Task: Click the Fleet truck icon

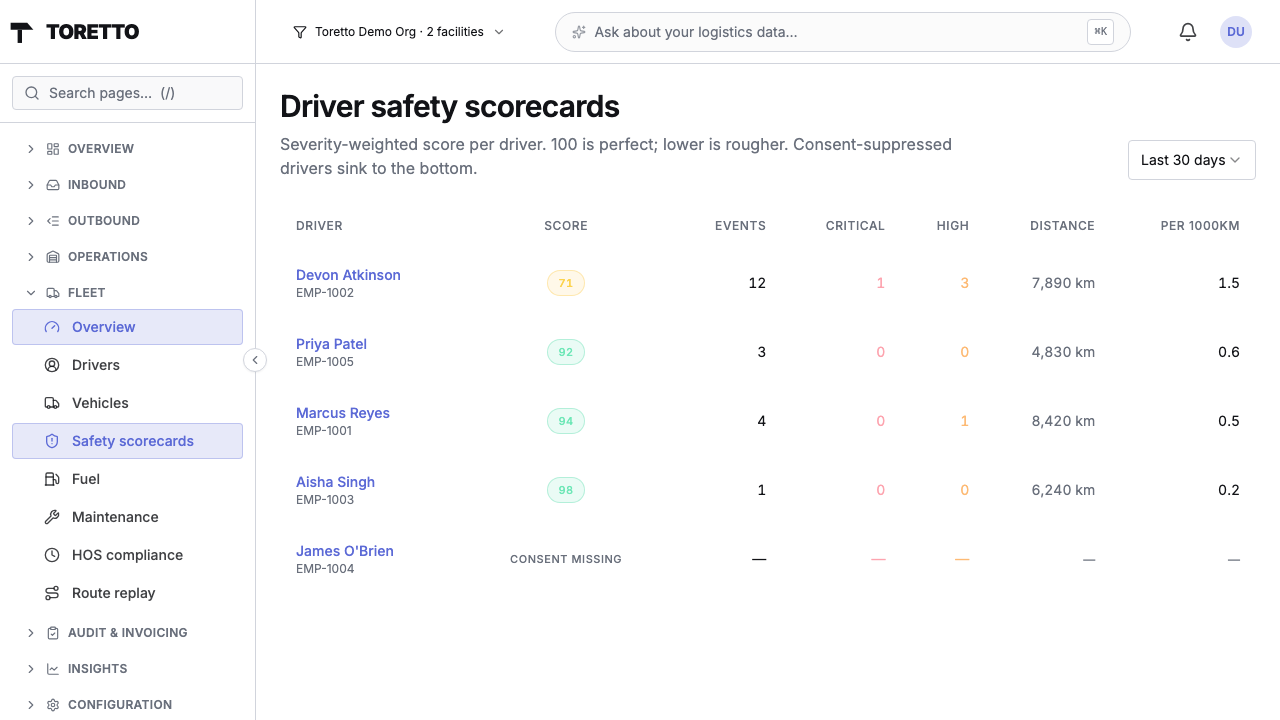Action: click(x=53, y=293)
